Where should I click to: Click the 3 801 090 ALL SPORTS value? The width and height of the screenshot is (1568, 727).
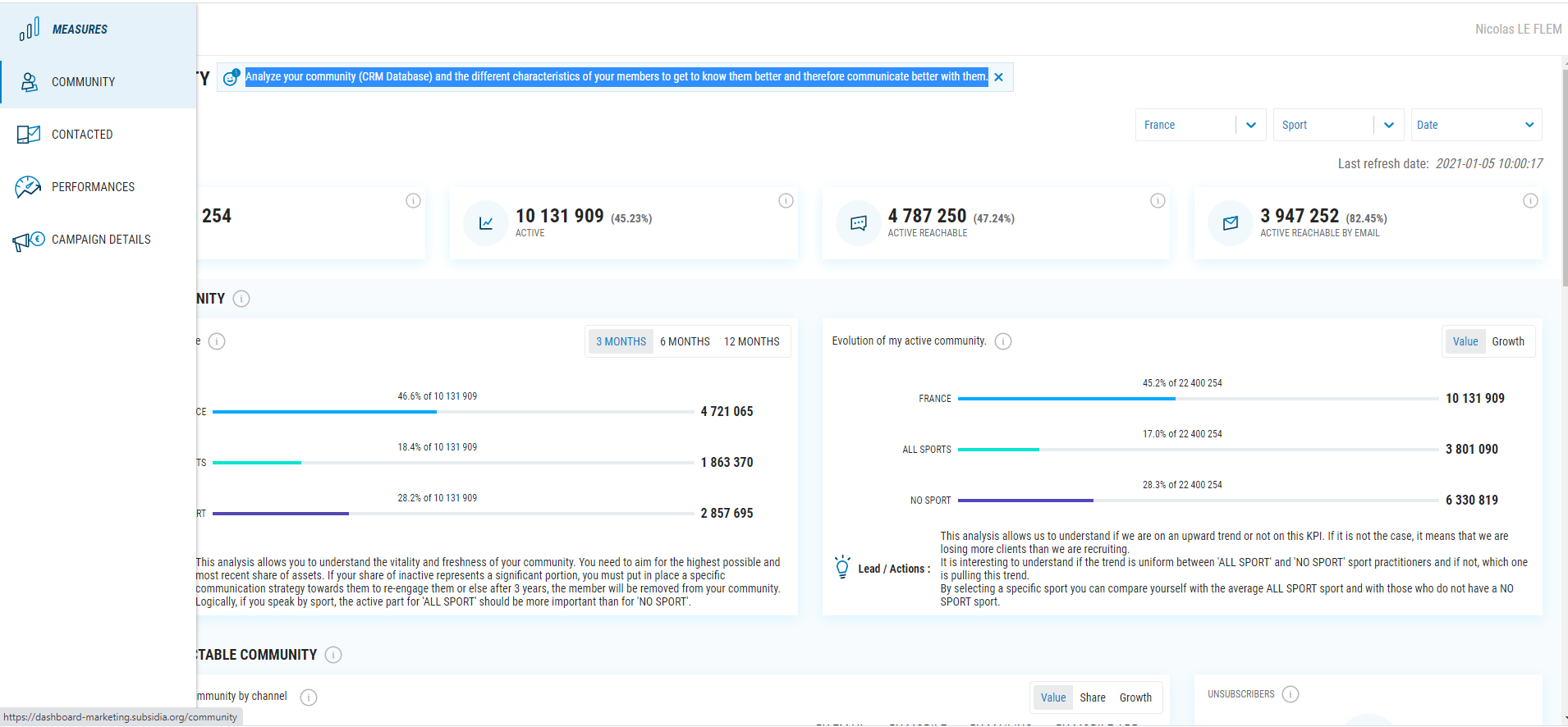tap(1472, 450)
